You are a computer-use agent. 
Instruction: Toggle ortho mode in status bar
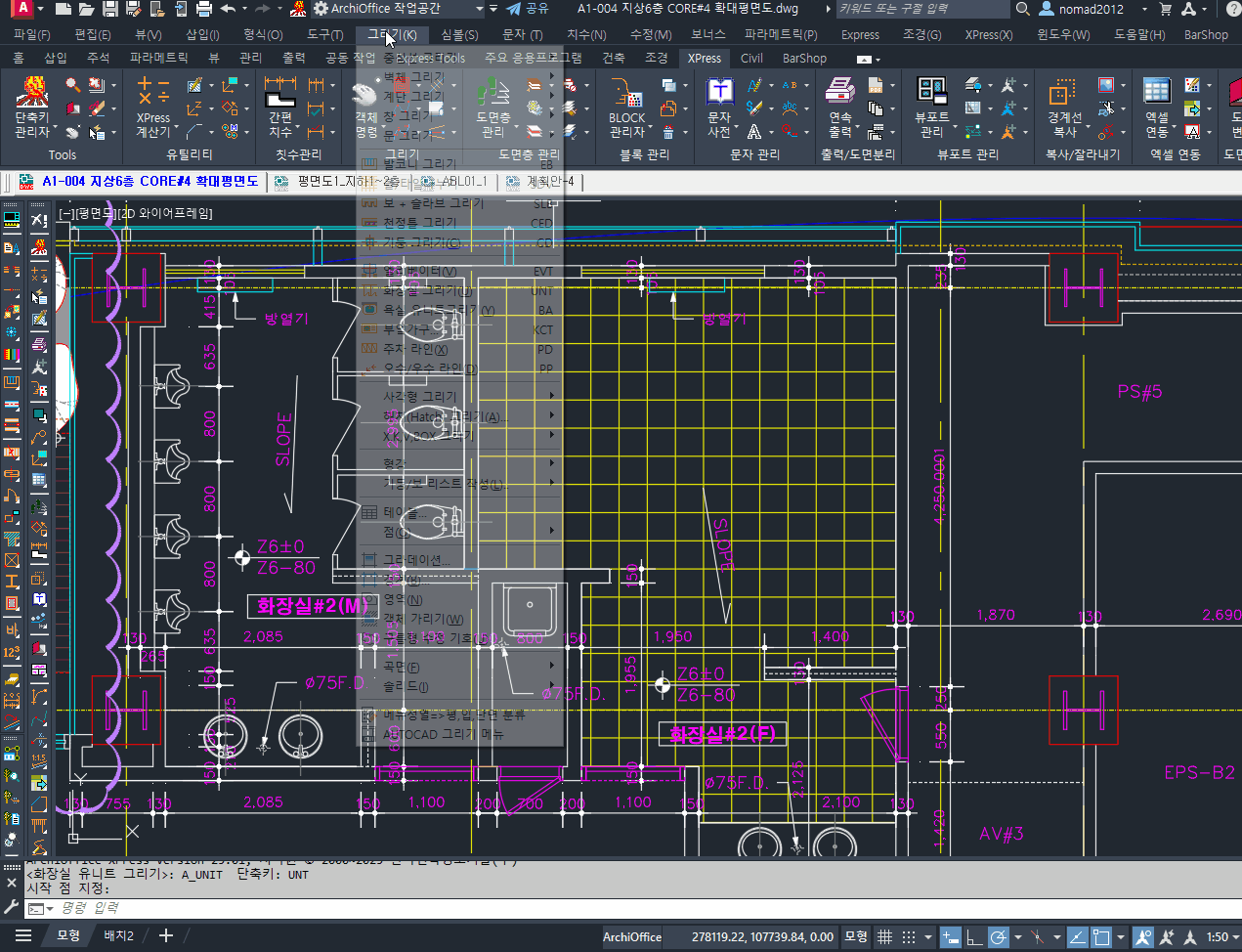coord(974,936)
